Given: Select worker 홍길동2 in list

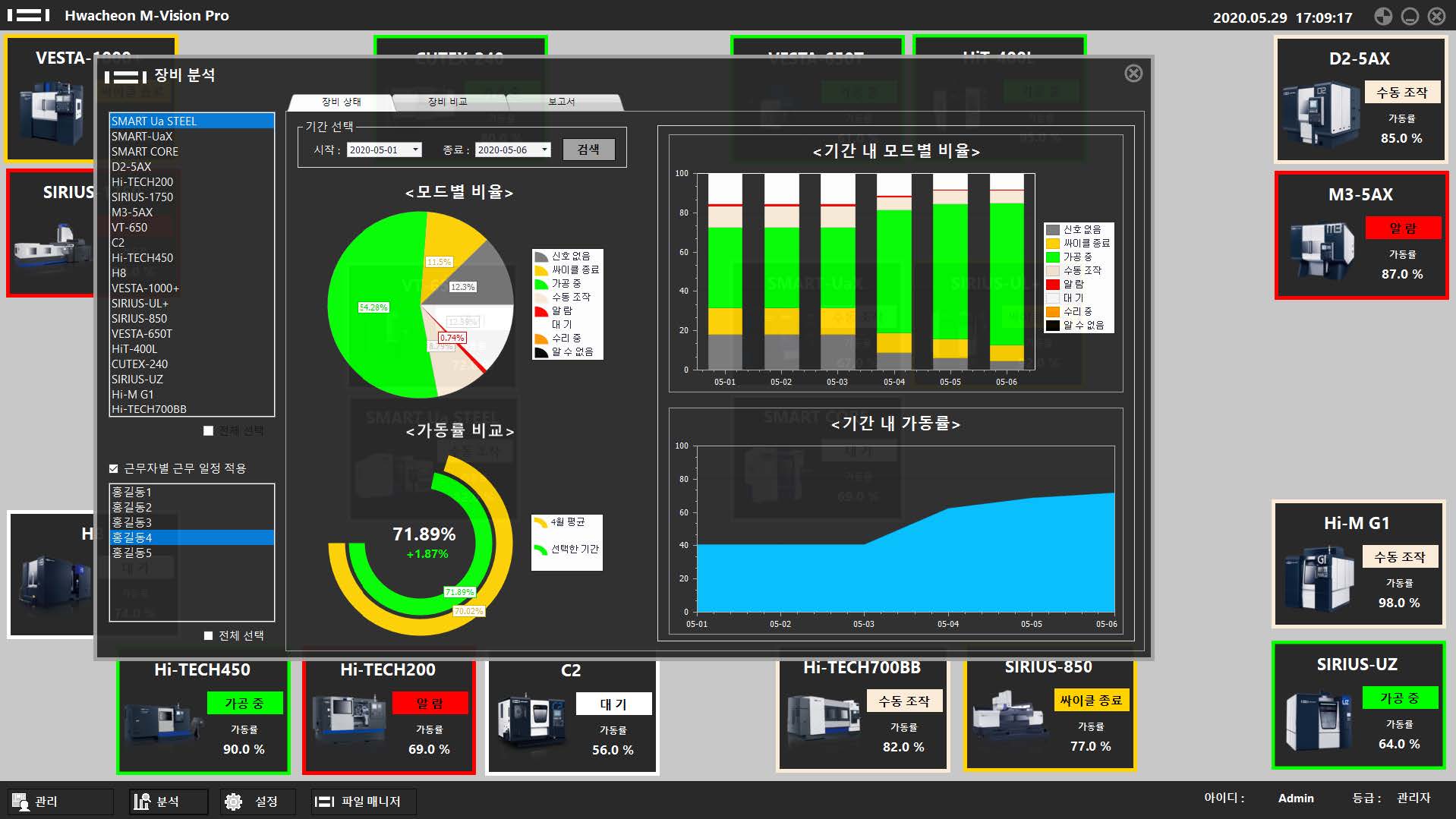Looking at the screenshot, I should tap(192, 507).
